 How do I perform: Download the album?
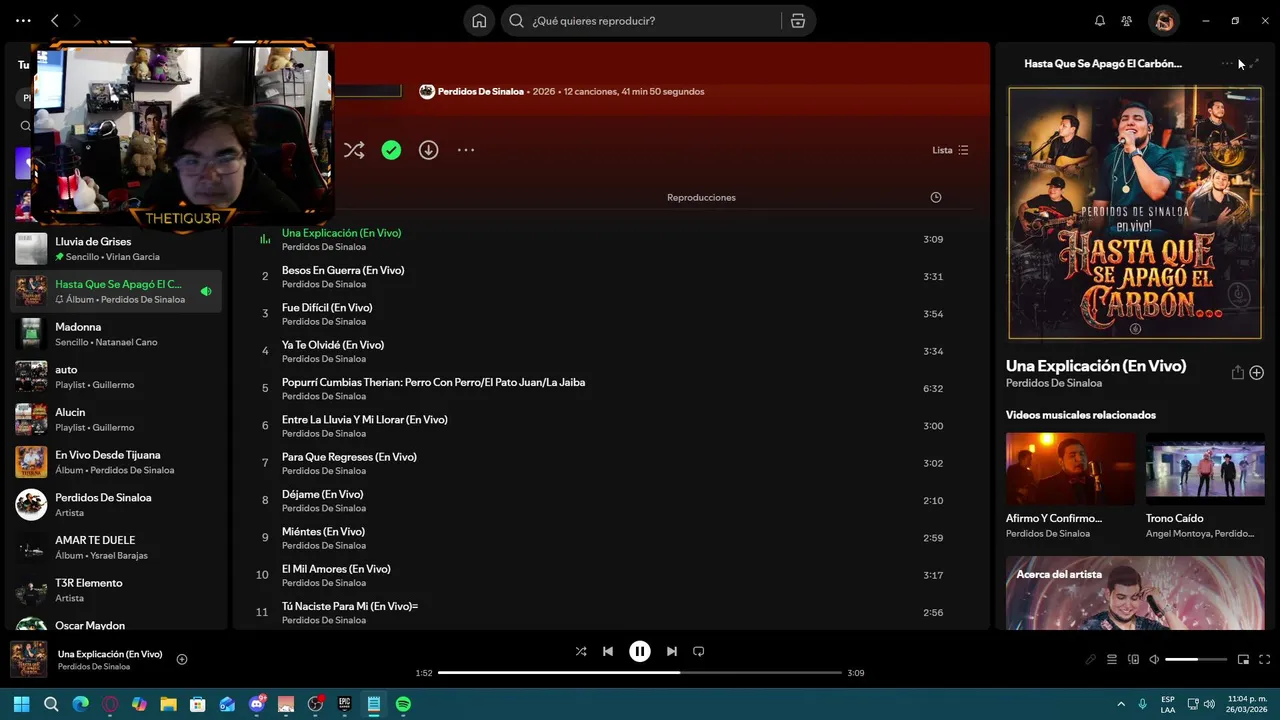click(x=428, y=150)
